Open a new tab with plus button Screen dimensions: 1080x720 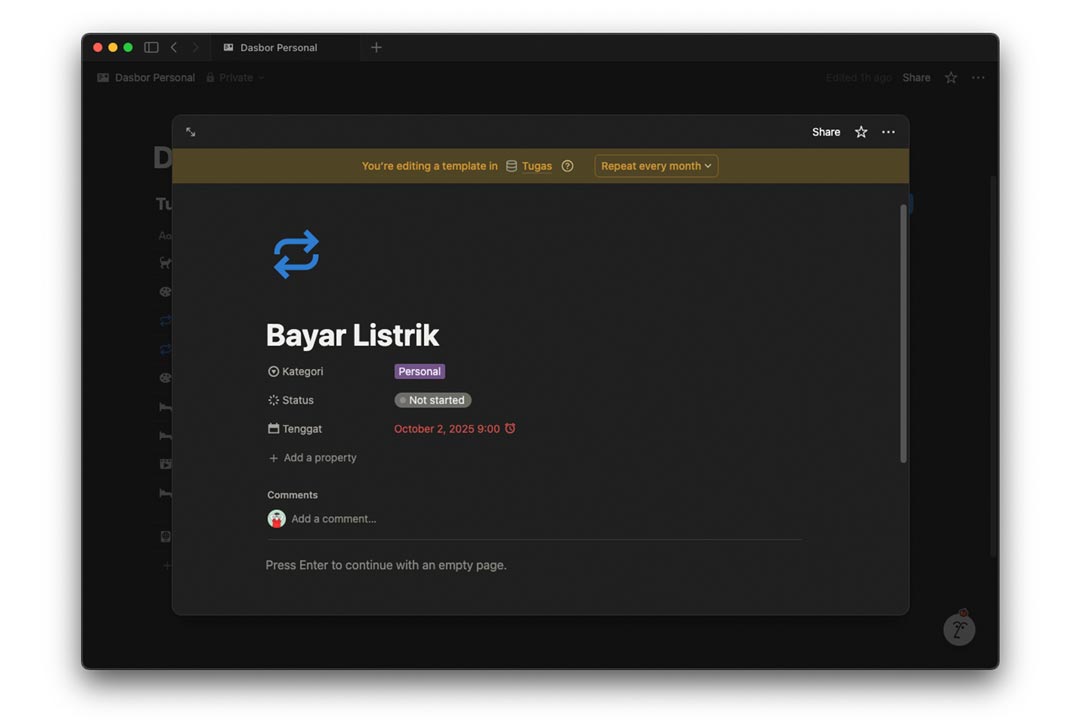376,47
